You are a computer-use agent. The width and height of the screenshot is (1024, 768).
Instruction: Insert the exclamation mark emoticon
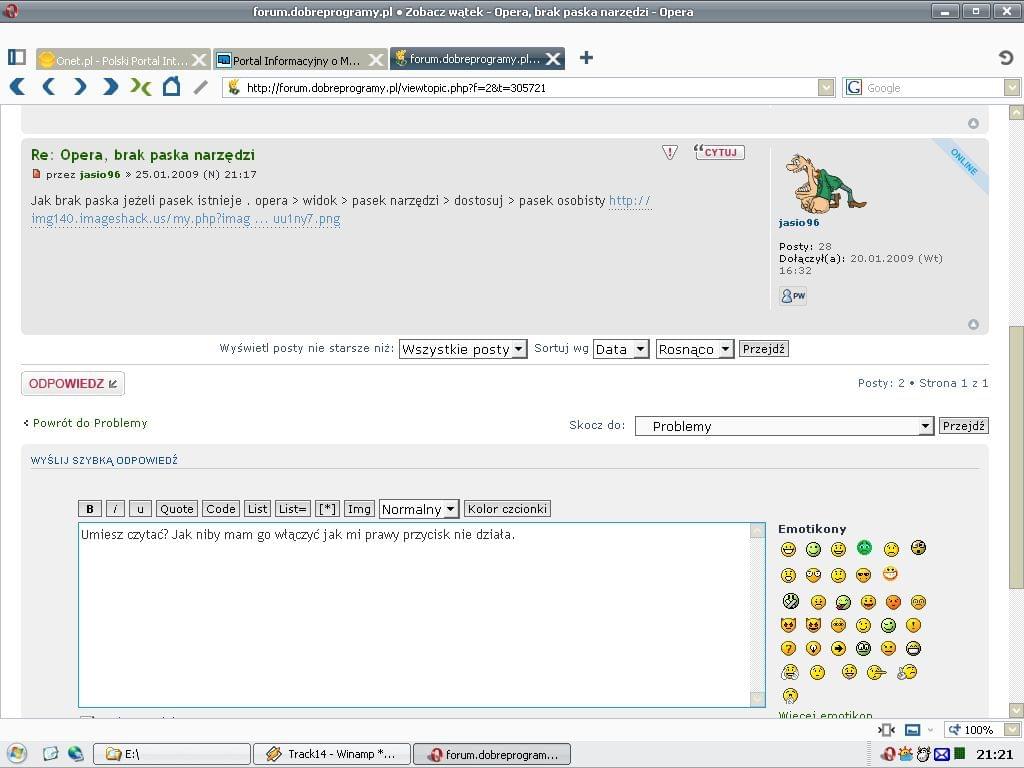coord(913,626)
